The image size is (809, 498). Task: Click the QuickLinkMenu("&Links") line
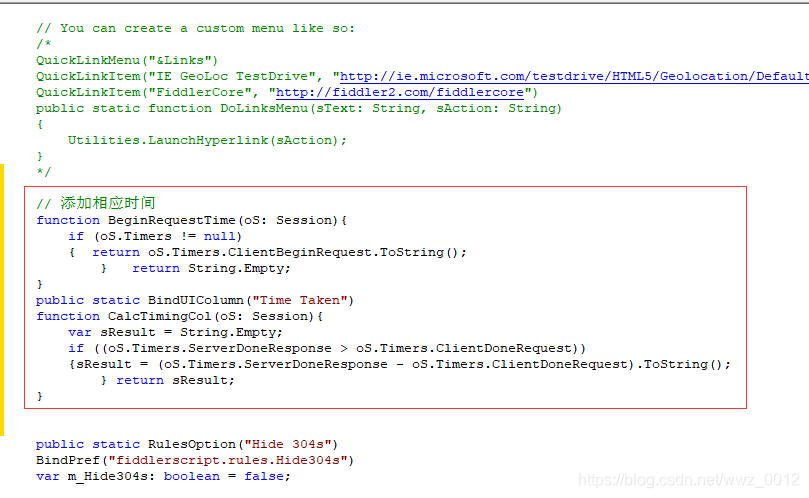(x=127, y=60)
